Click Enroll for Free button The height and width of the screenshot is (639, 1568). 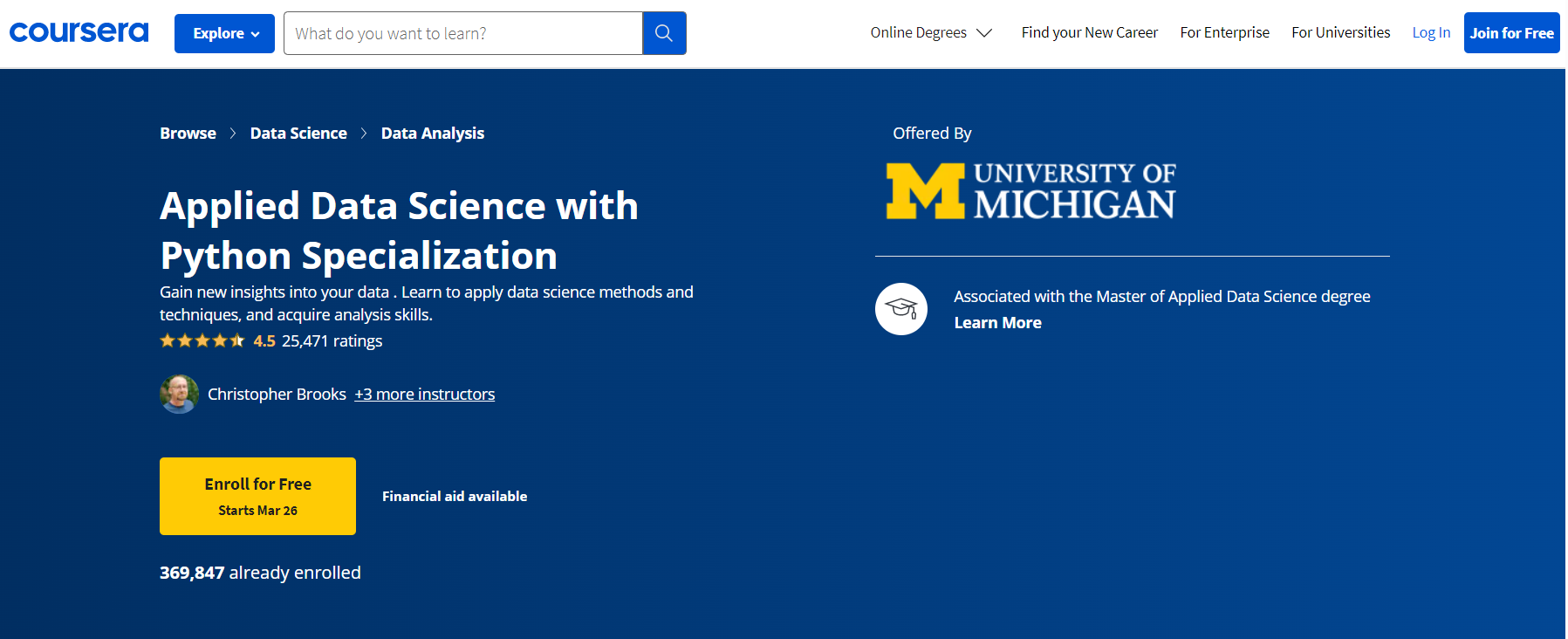(257, 496)
